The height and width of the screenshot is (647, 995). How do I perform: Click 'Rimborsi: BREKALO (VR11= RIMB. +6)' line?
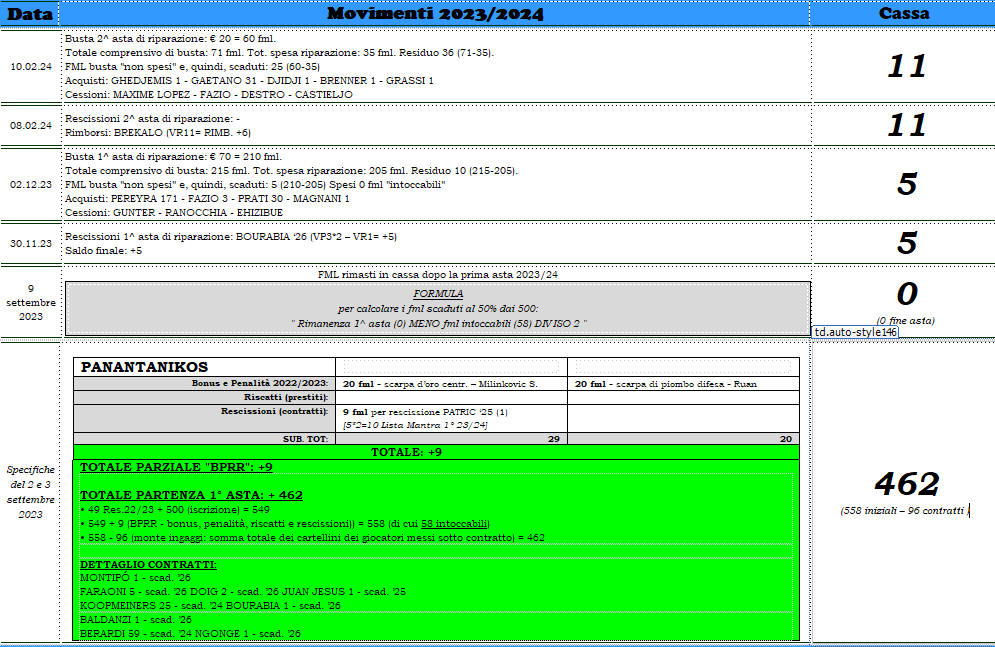click(x=158, y=133)
